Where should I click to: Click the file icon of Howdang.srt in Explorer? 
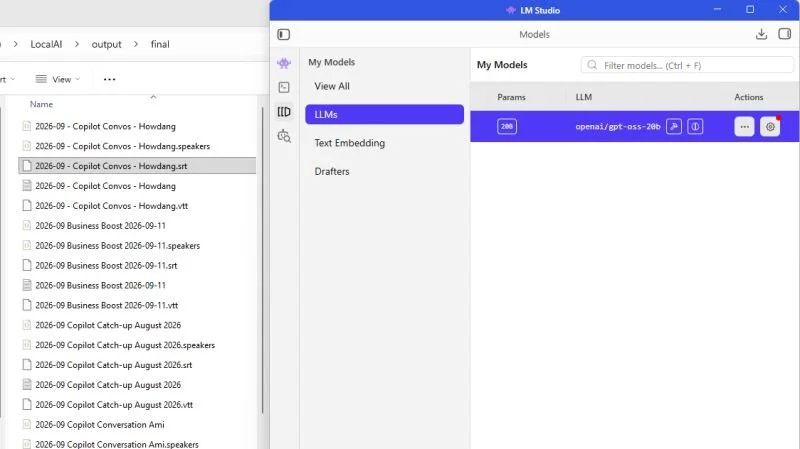(27, 166)
